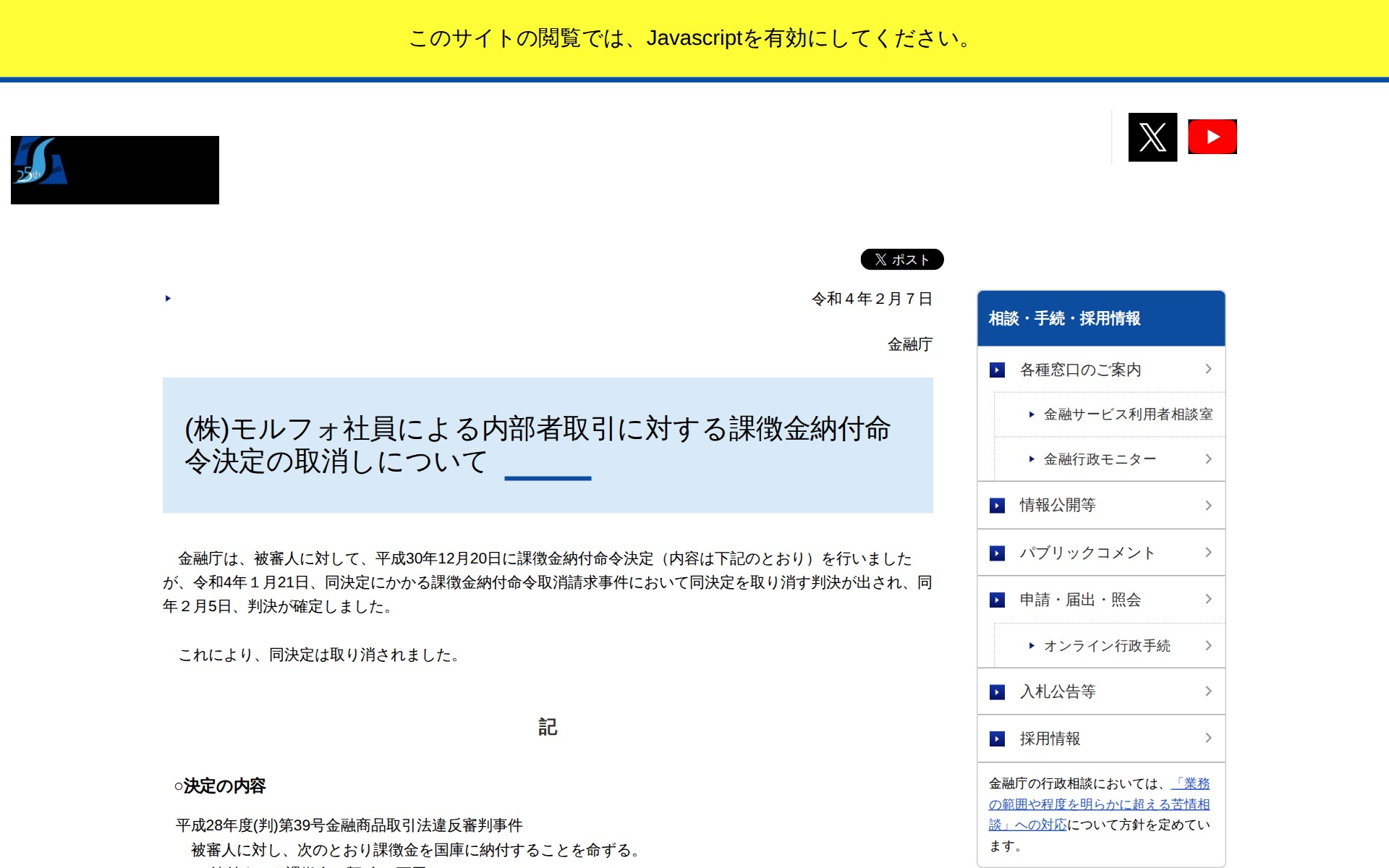The image size is (1389, 868).
Task: Open 金融サービス利用者相談室 menu item
Action: point(1127,414)
